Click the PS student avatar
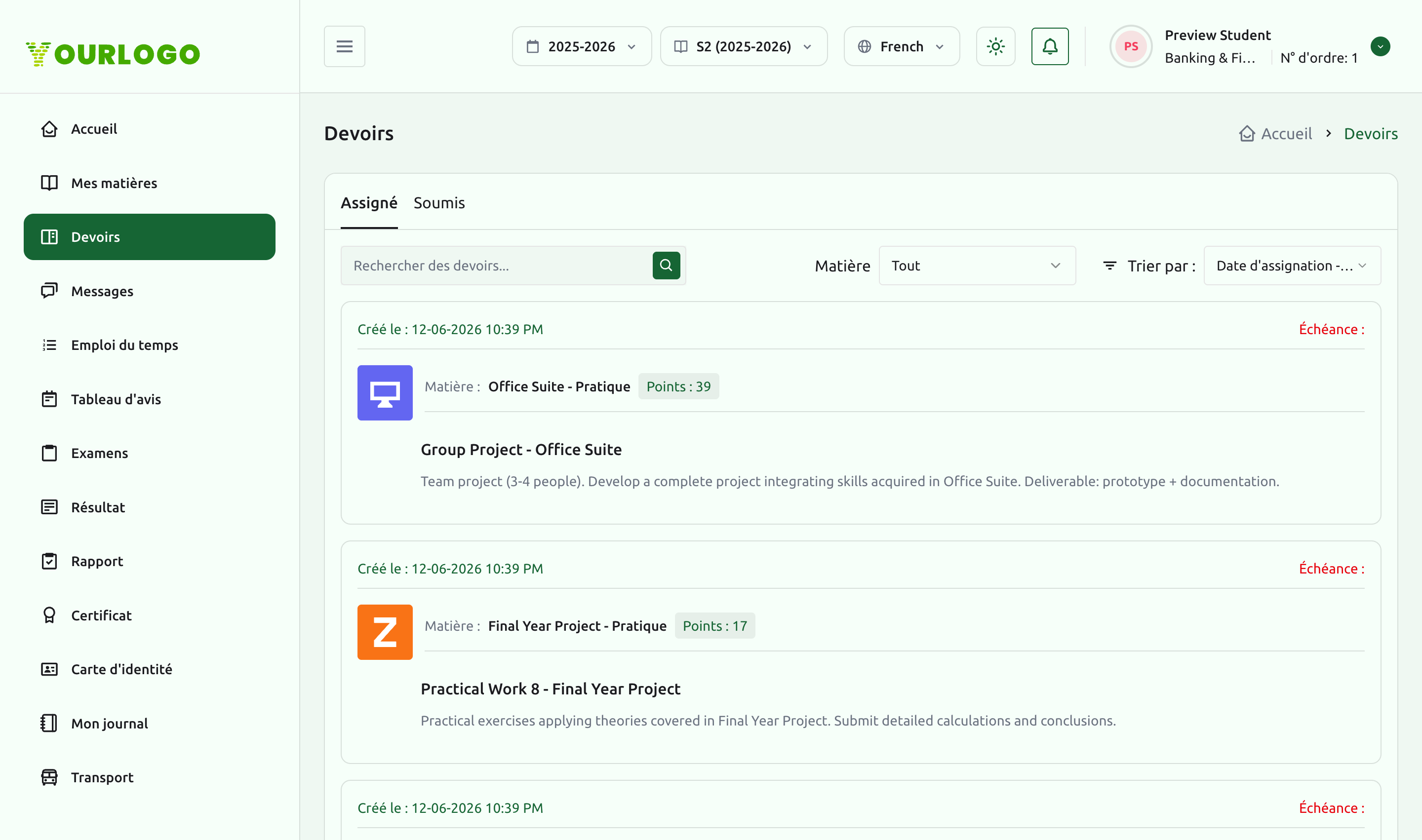1422x840 pixels. (x=1131, y=46)
